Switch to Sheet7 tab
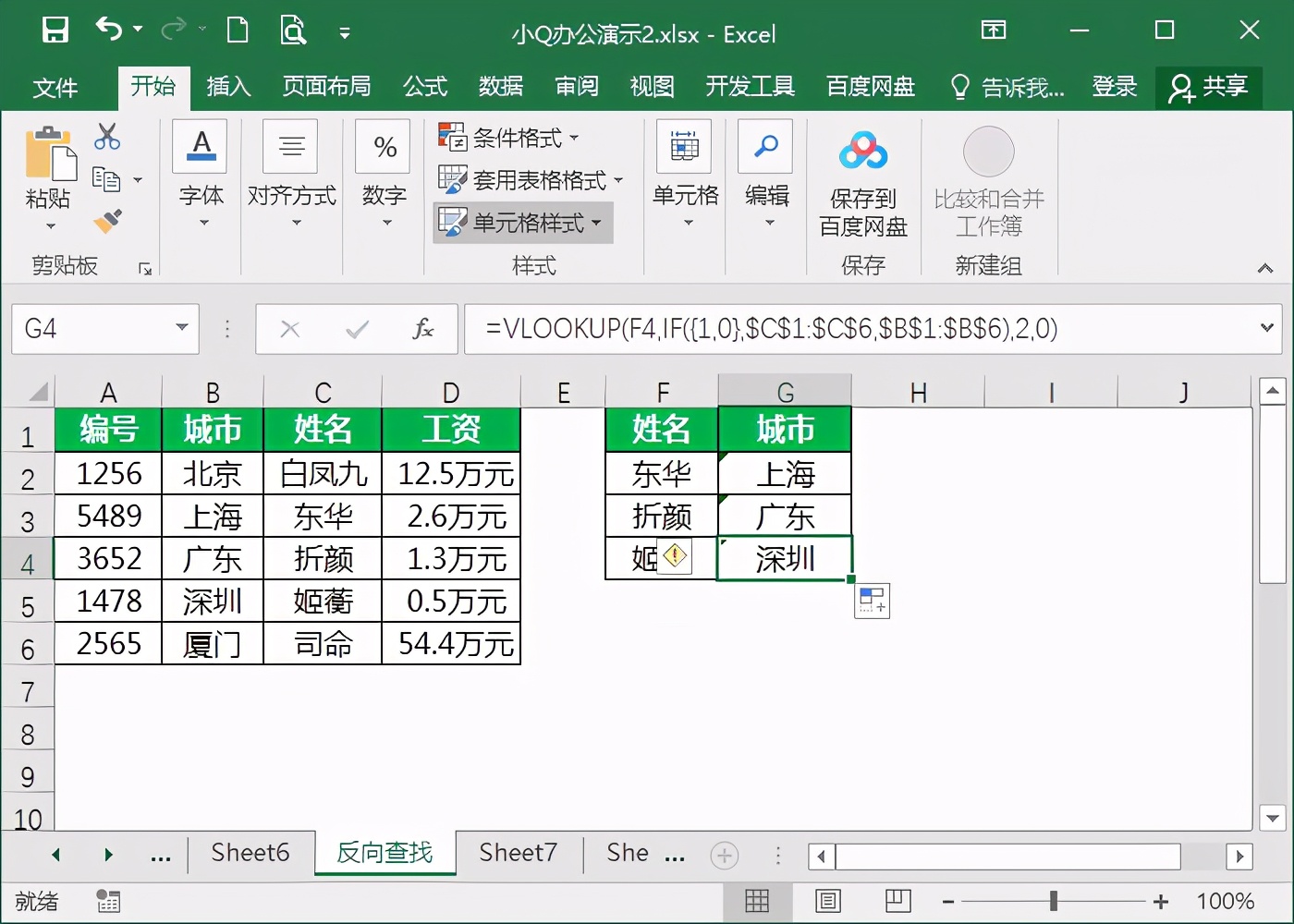The image size is (1294, 924). pos(519,853)
